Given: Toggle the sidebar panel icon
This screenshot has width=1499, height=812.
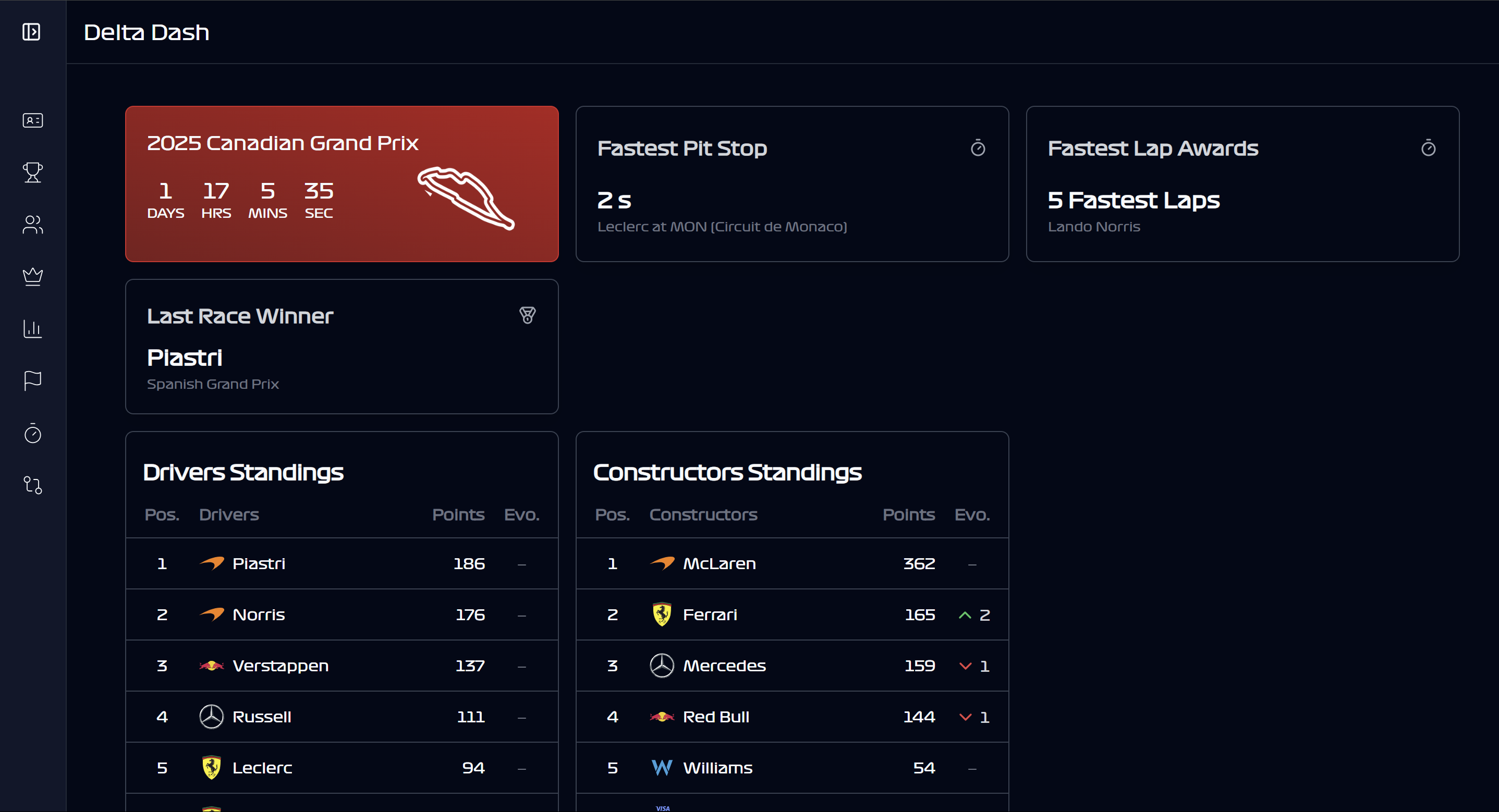Looking at the screenshot, I should (x=31, y=32).
